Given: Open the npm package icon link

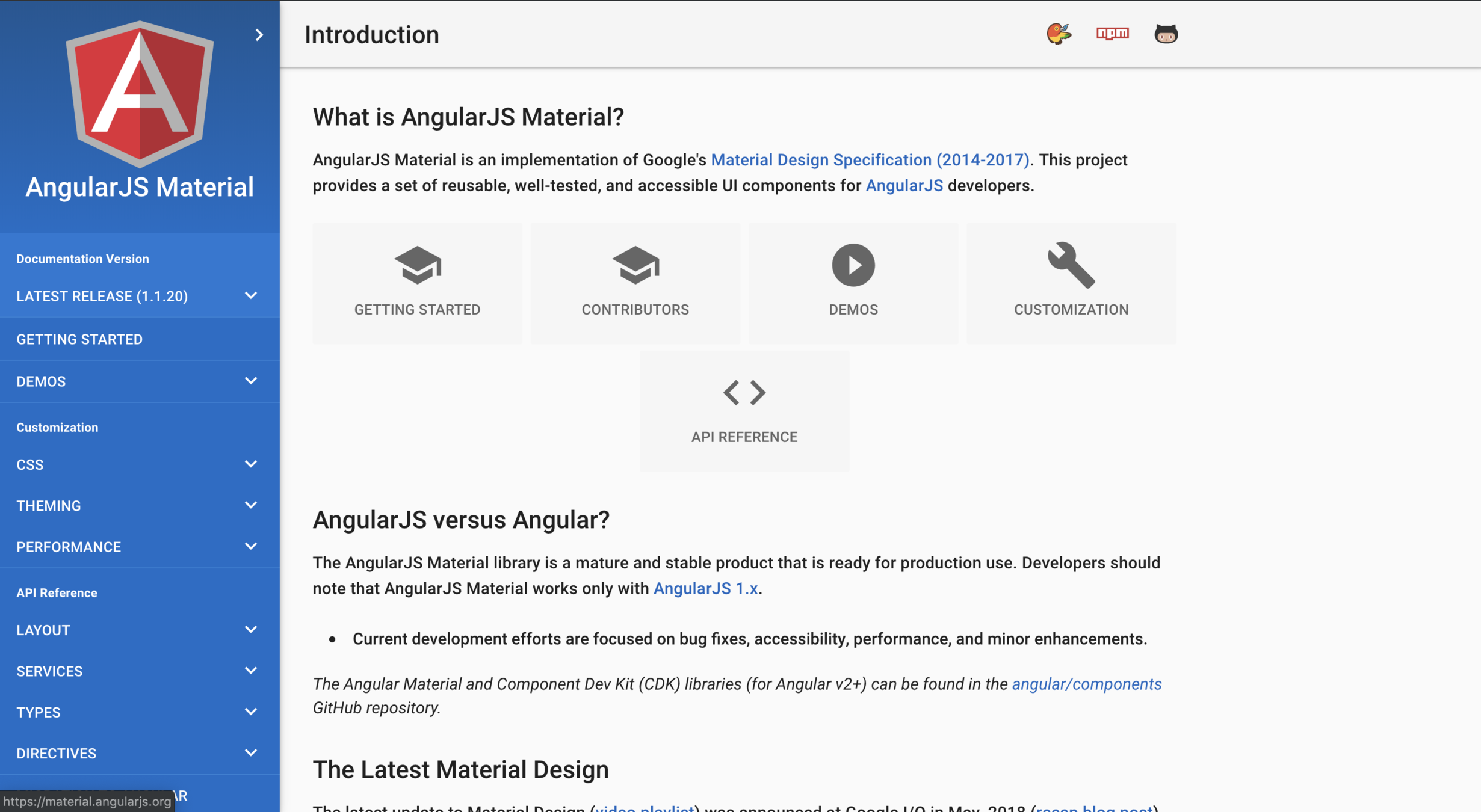Looking at the screenshot, I should 1112,34.
